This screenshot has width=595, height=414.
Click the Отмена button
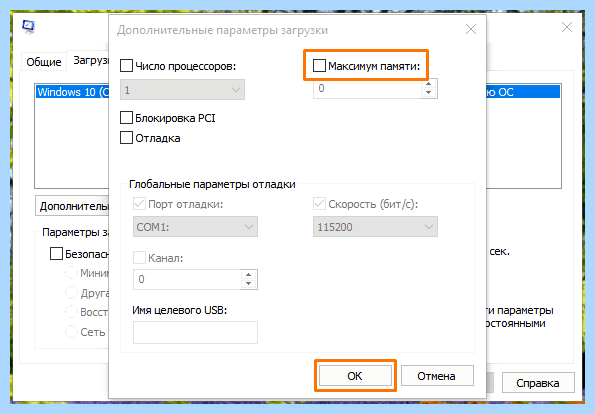pos(437,376)
